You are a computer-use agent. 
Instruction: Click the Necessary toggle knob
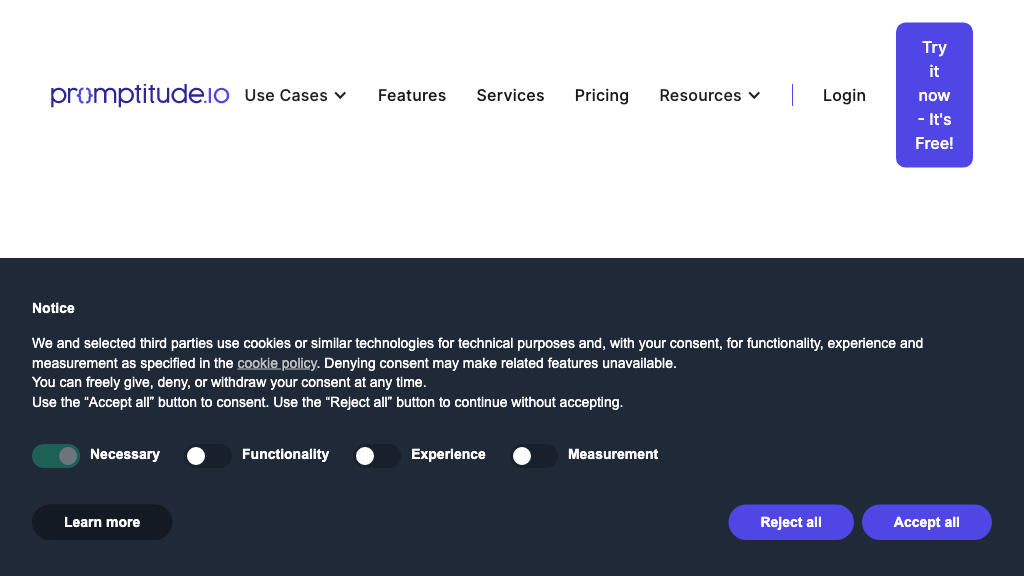pos(67,455)
